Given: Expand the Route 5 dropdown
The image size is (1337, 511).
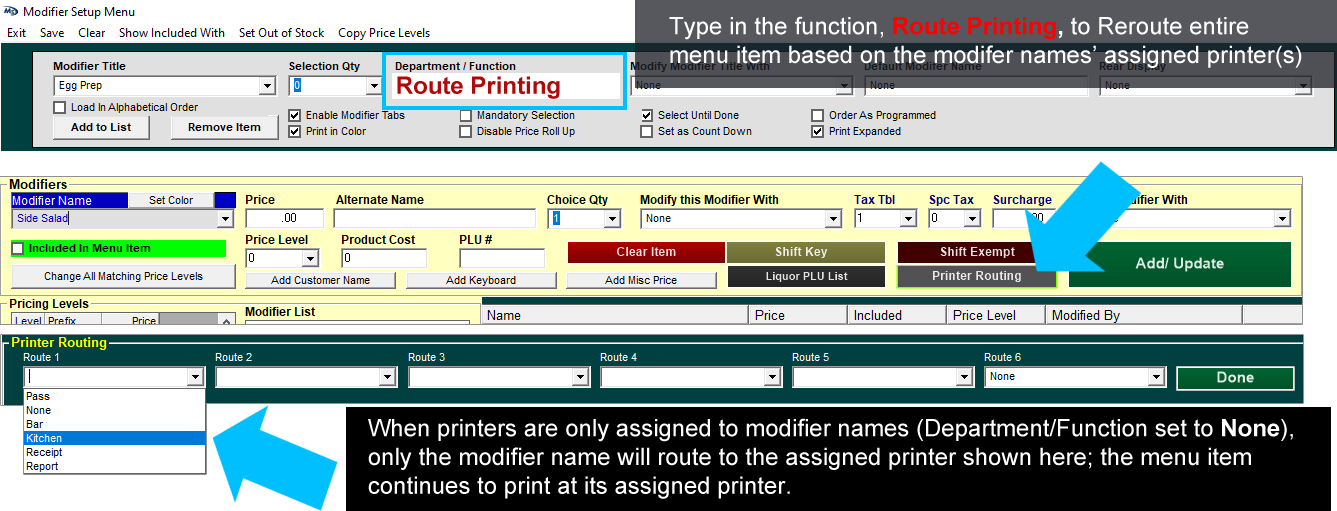Looking at the screenshot, I should click(965, 377).
